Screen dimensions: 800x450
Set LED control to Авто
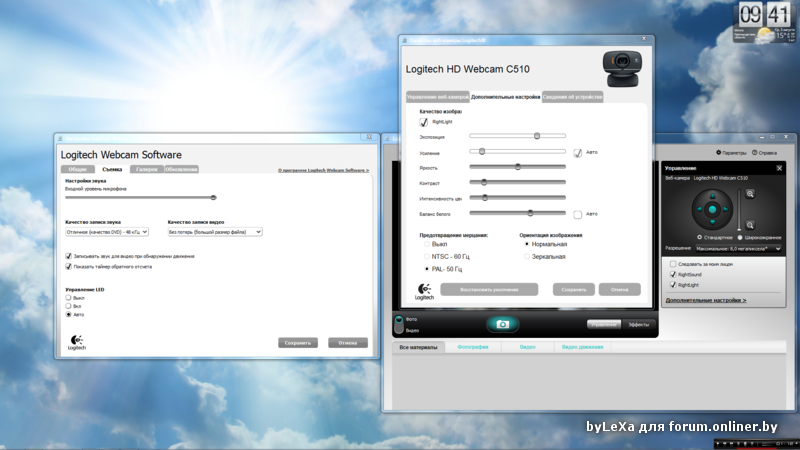point(68,315)
